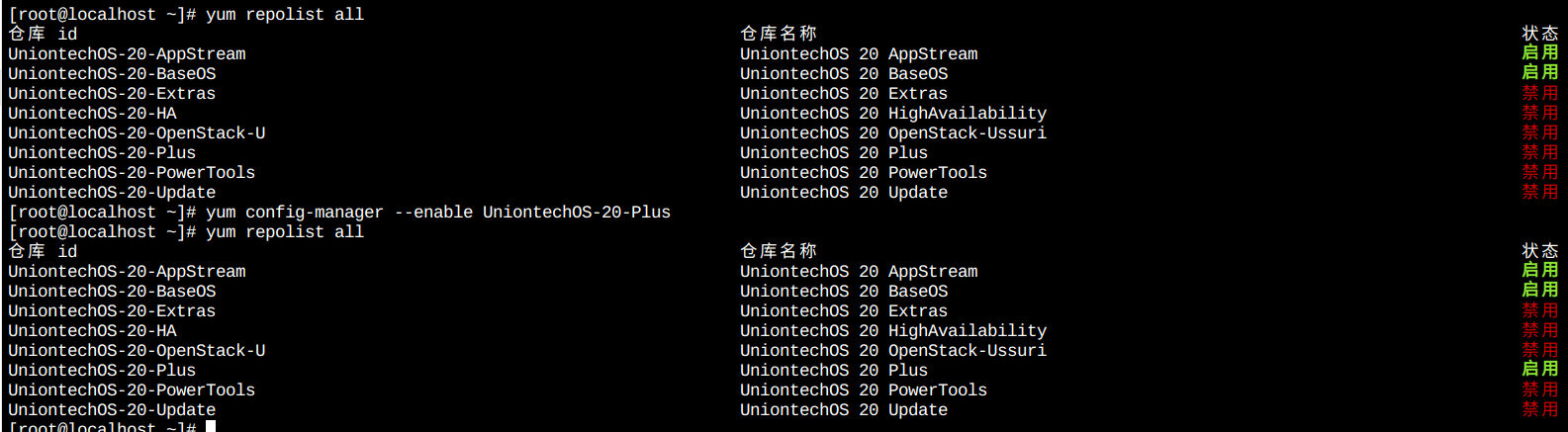The width and height of the screenshot is (1568, 432).
Task: Select the green 启用 status of the Plus repository
Action: click(1539, 369)
